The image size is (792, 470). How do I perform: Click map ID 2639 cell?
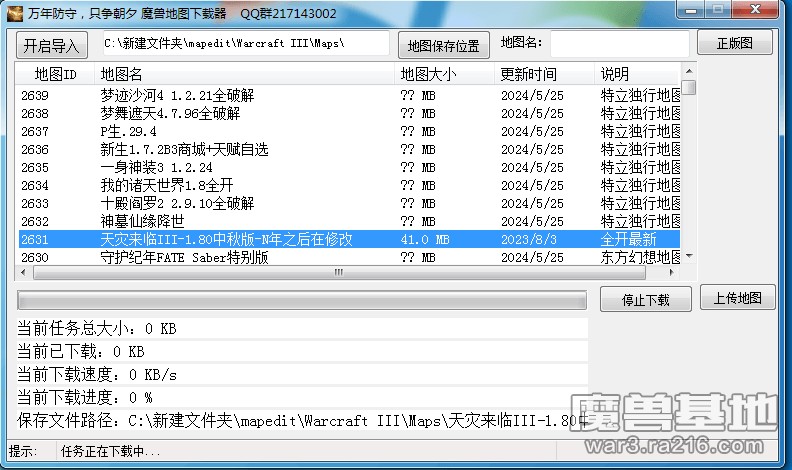35,95
